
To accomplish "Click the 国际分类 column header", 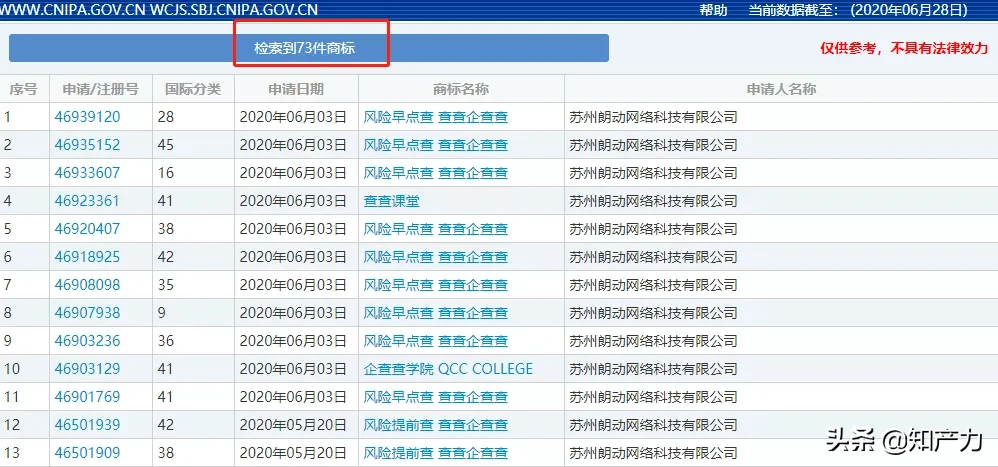I will click(x=193, y=89).
